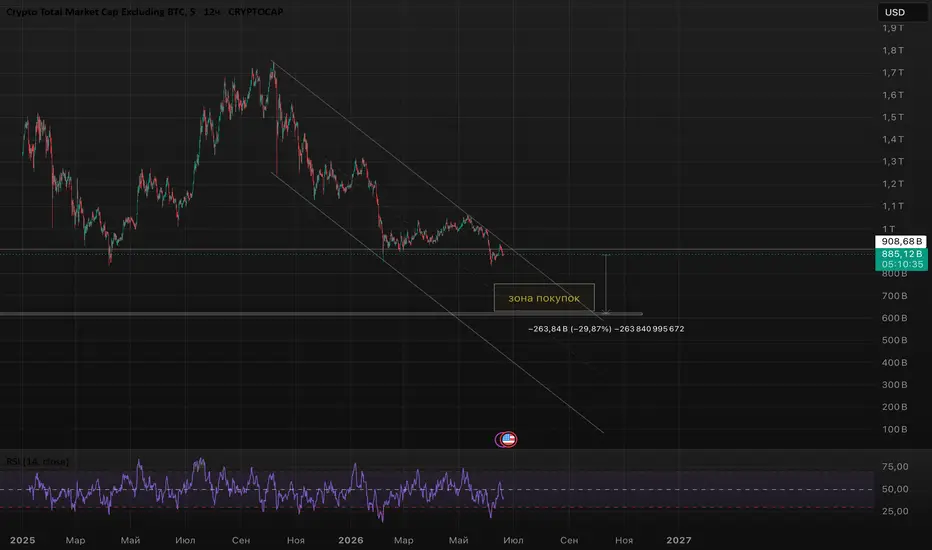Click the 1,1 T price axis label

click(893, 206)
